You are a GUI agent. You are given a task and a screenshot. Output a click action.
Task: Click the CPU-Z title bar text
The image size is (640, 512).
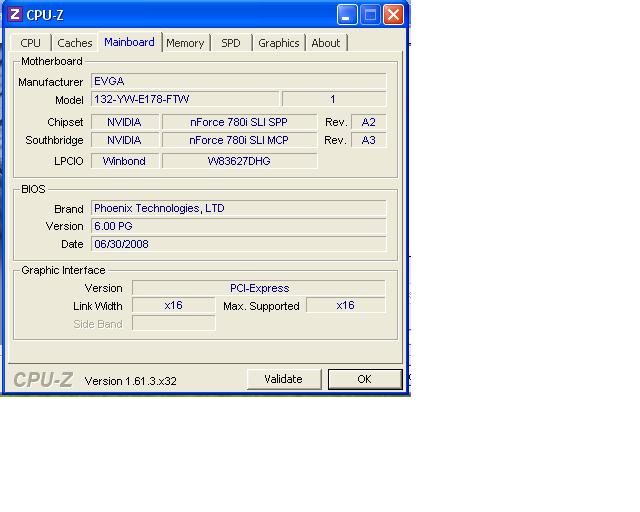click(45, 15)
